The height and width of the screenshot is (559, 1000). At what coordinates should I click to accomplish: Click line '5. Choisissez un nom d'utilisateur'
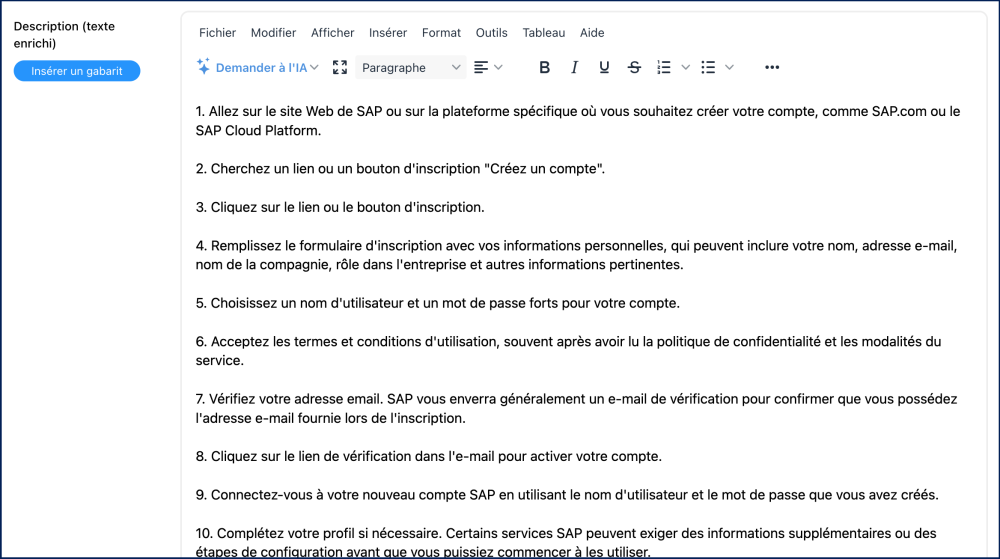[x=438, y=303]
